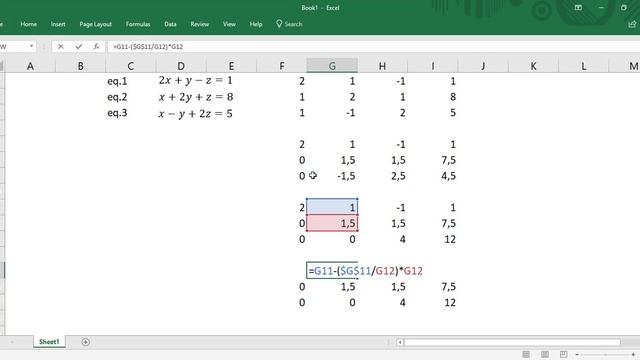
Task: Select column E header
Action: [231, 66]
